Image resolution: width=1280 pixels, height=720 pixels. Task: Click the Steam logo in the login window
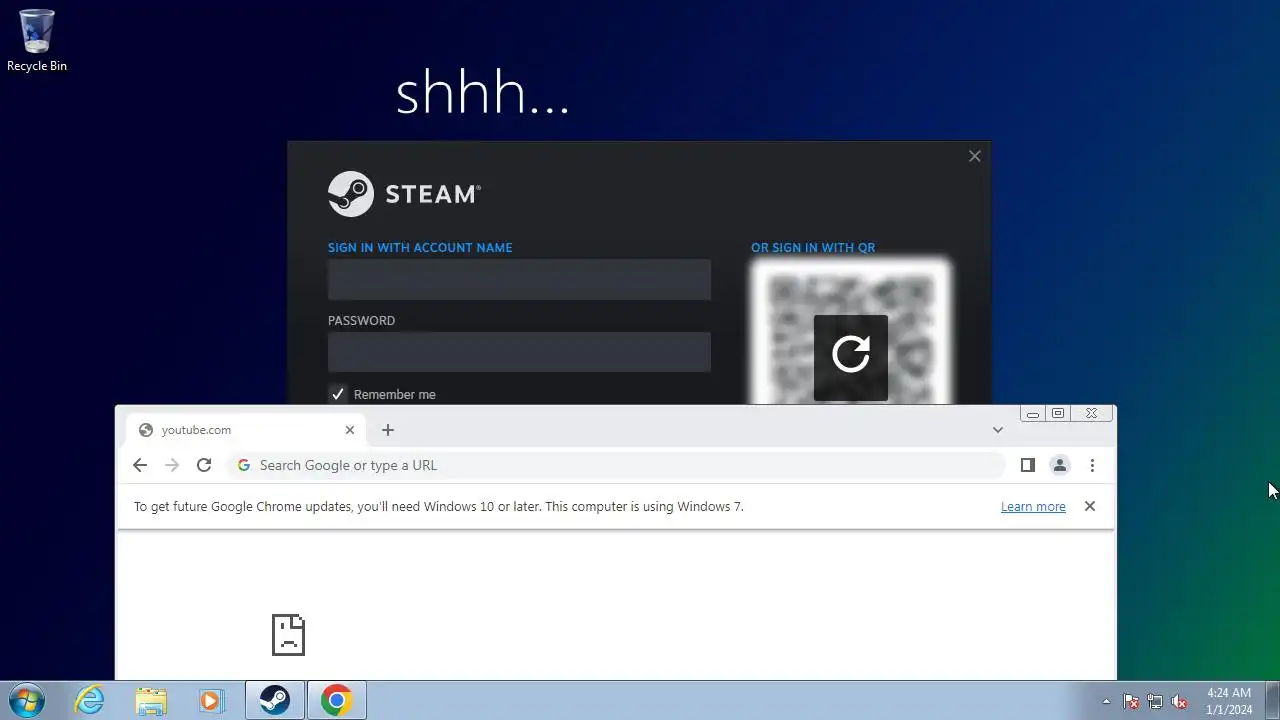tap(404, 194)
